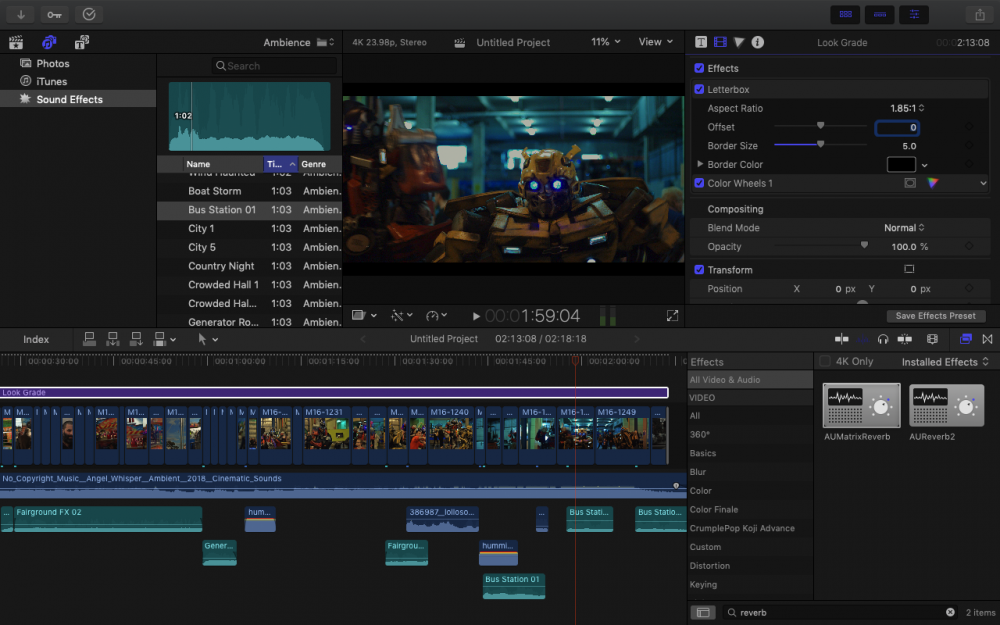Screen dimensions: 1000x625
Task: Open the Transitions browser icon
Action: [x=987, y=339]
